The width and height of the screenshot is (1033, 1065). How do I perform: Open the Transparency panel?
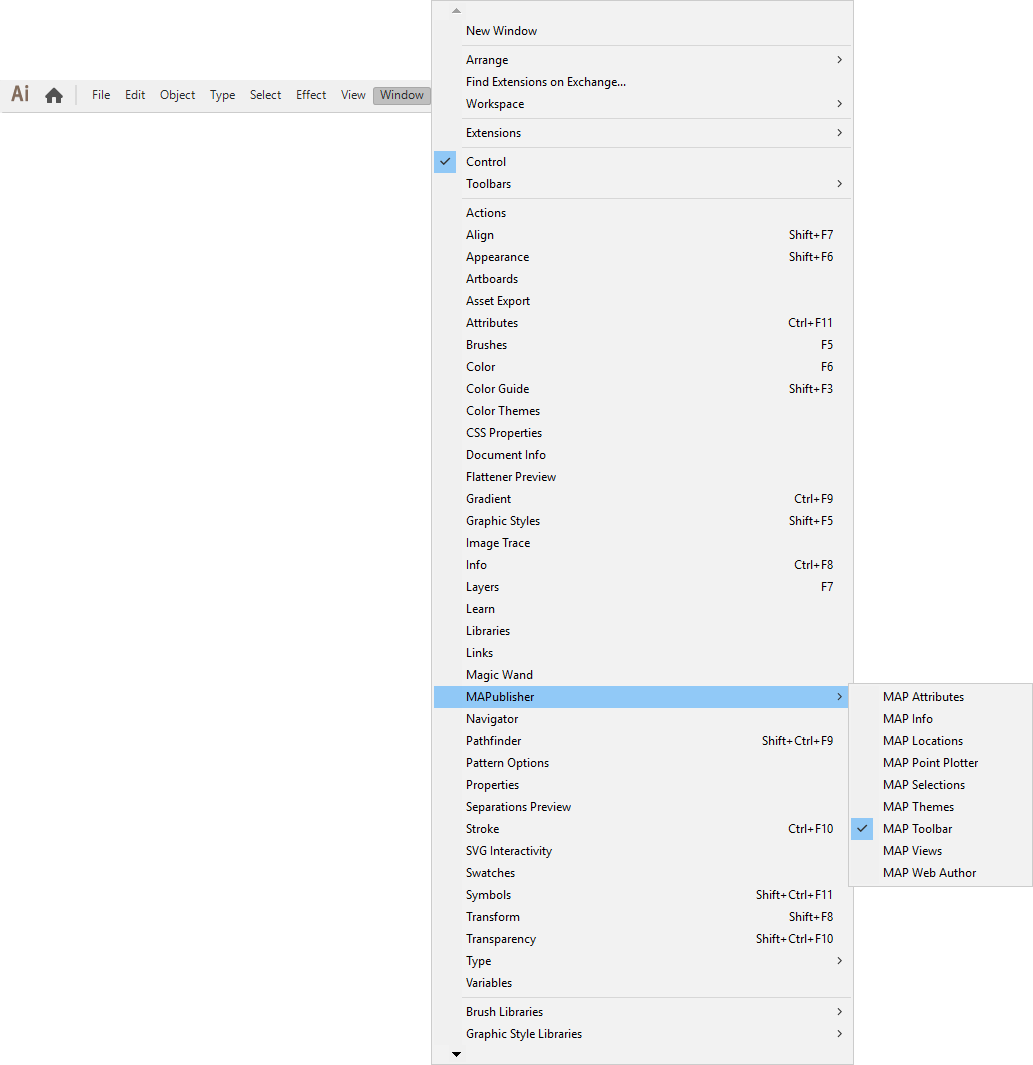tap(642, 939)
